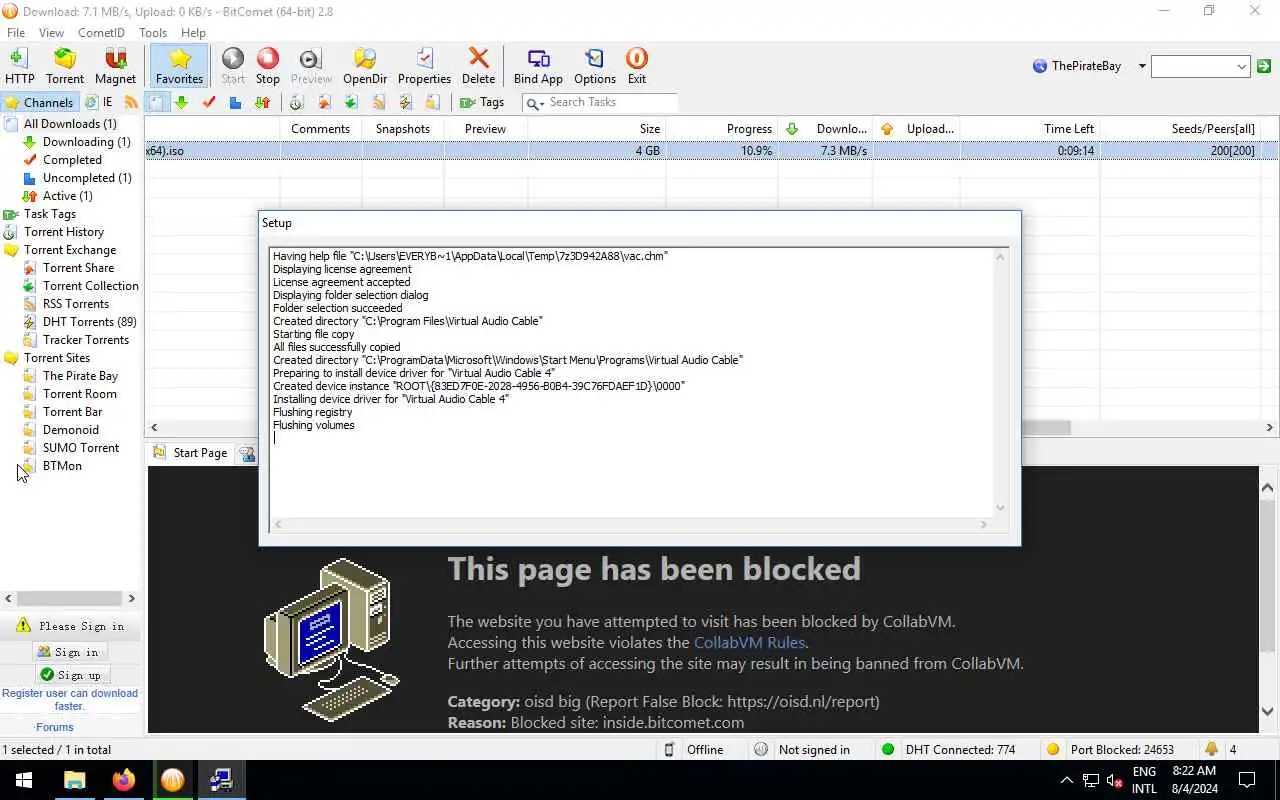This screenshot has width=1280, height=800.
Task: Open File Explorer from the taskbar
Action: tap(75, 780)
